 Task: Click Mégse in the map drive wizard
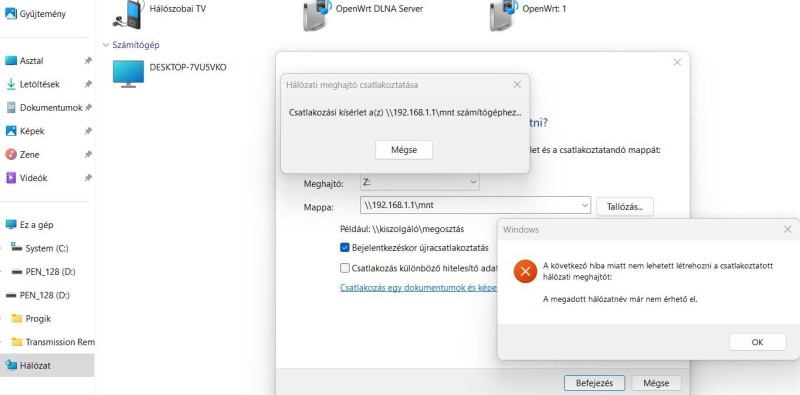656,383
